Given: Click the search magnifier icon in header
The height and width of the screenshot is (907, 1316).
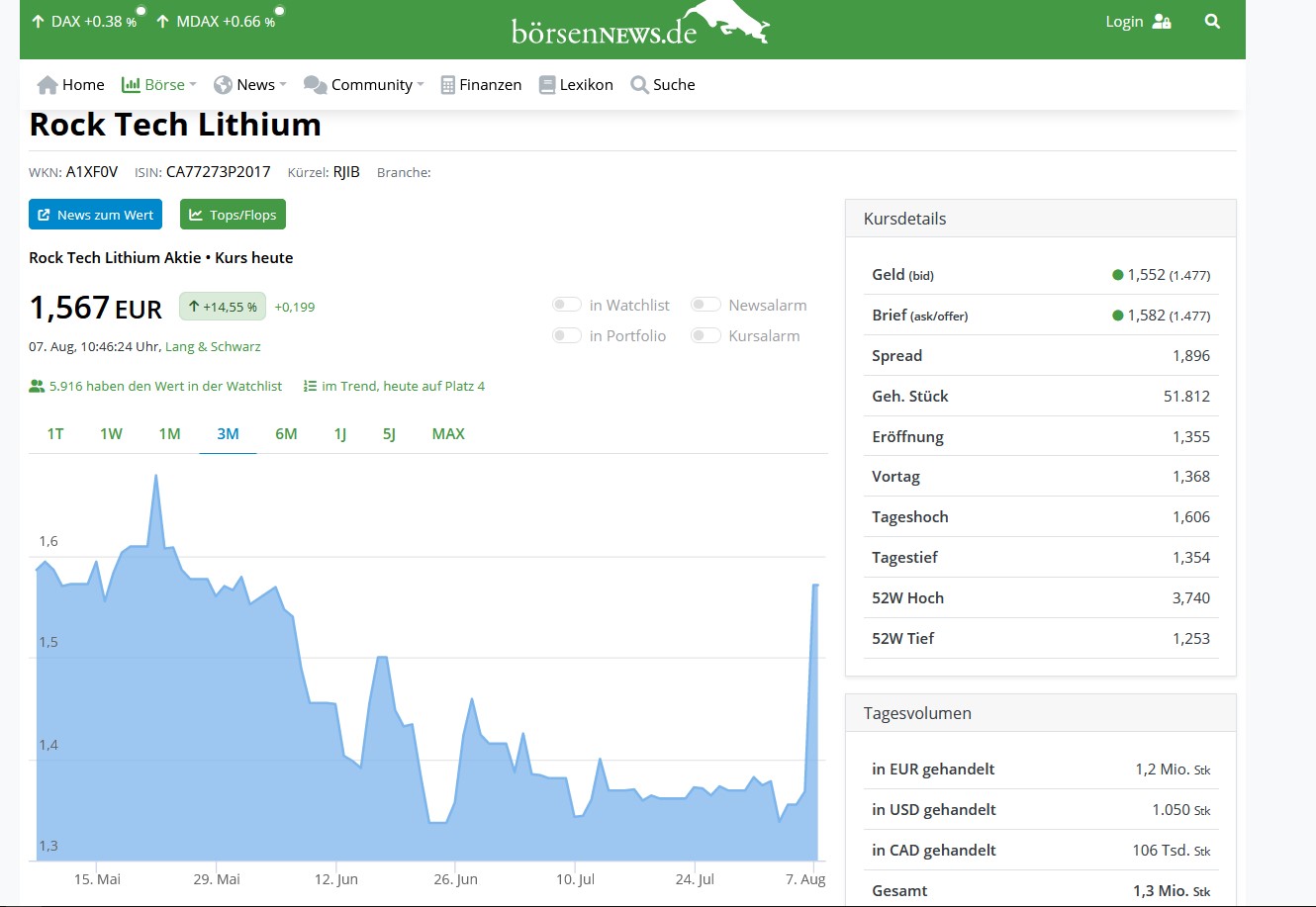Looking at the screenshot, I should pyautogui.click(x=1212, y=22).
